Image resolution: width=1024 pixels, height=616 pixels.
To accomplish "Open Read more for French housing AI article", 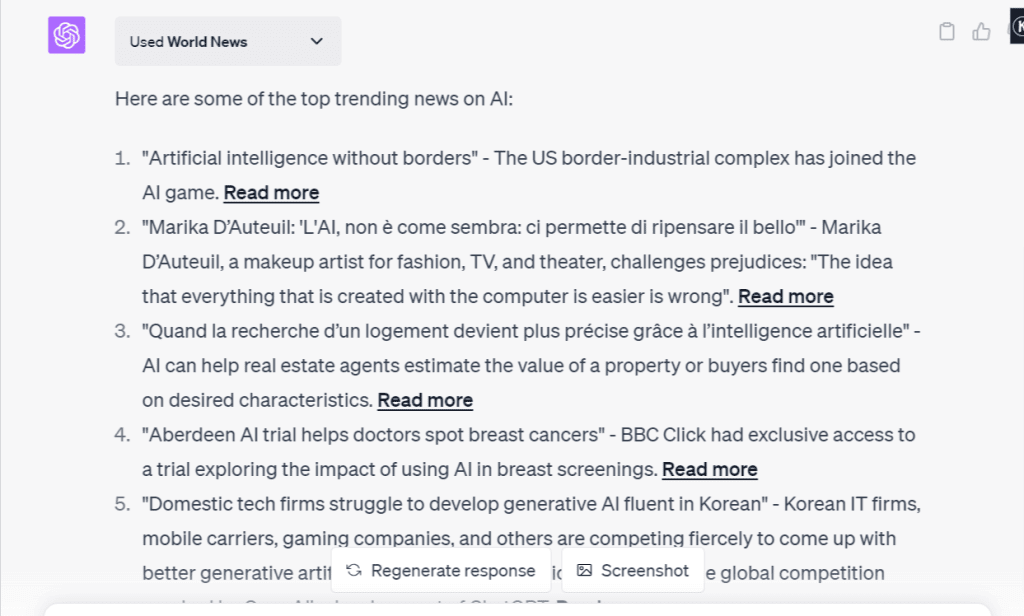I will (x=425, y=400).
